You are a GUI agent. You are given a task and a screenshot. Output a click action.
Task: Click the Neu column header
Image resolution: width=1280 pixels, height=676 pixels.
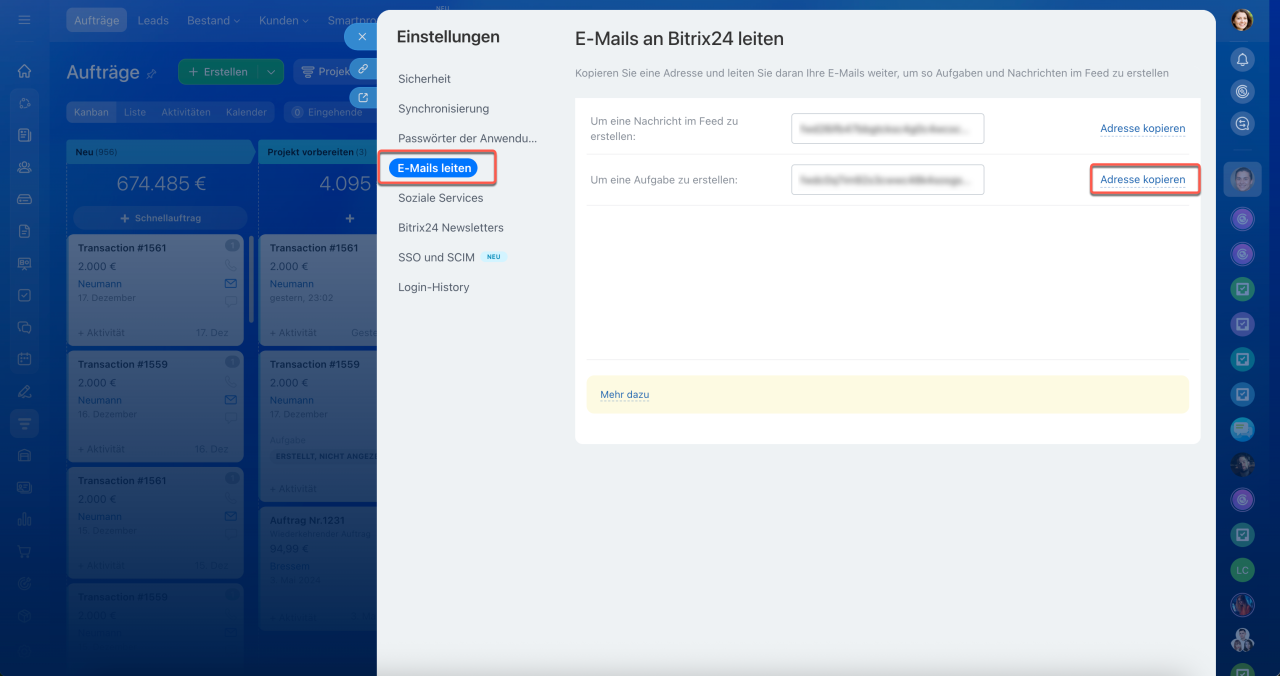click(x=160, y=152)
